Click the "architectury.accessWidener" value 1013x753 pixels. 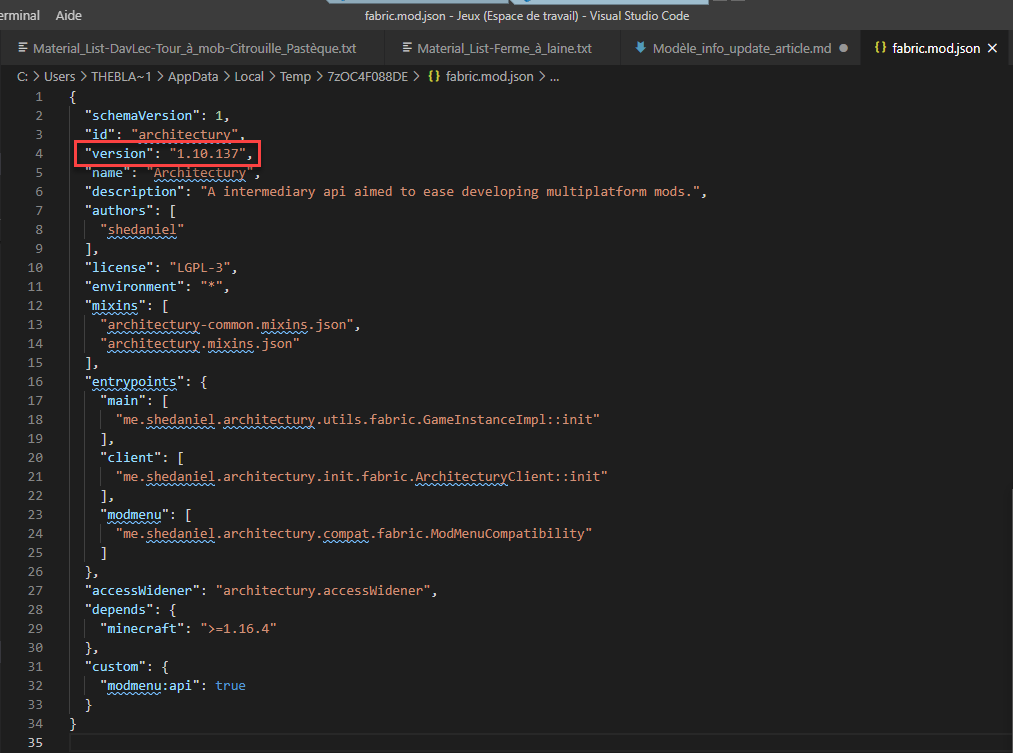[x=323, y=590]
